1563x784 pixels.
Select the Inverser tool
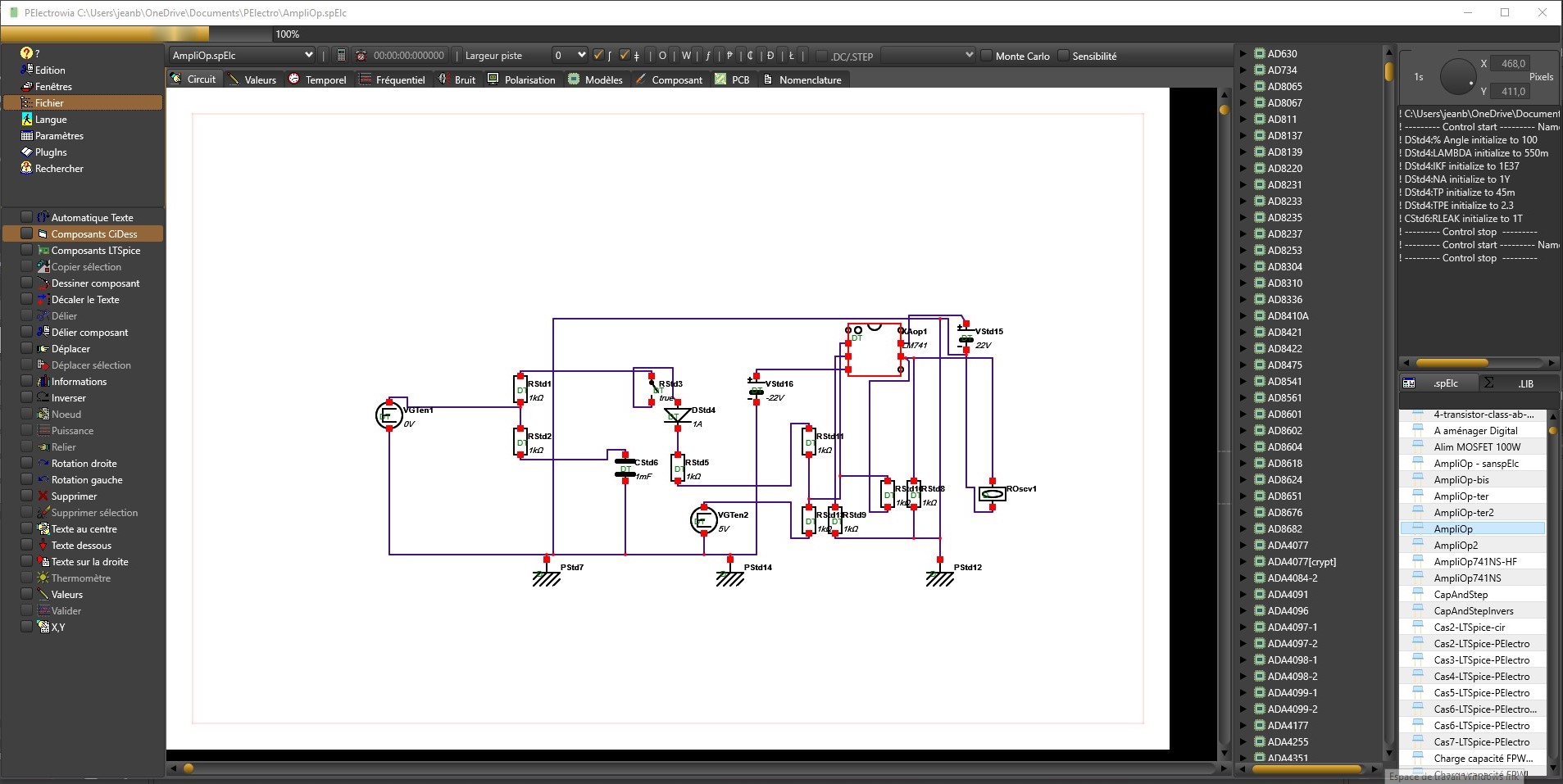click(x=68, y=398)
